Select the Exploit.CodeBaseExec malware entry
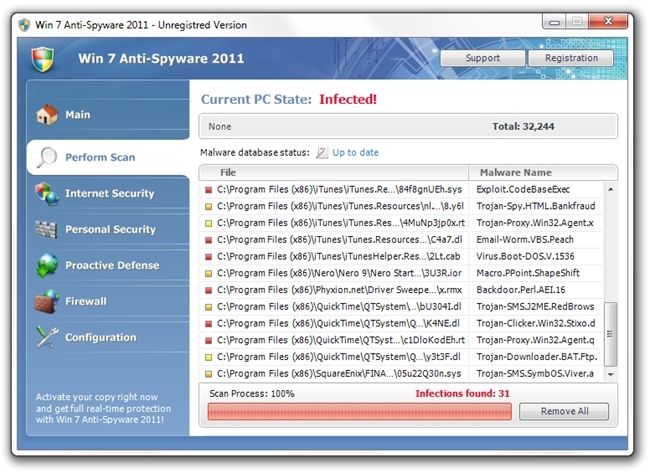Screen dimensions: 650x473 pyautogui.click(x=523, y=189)
